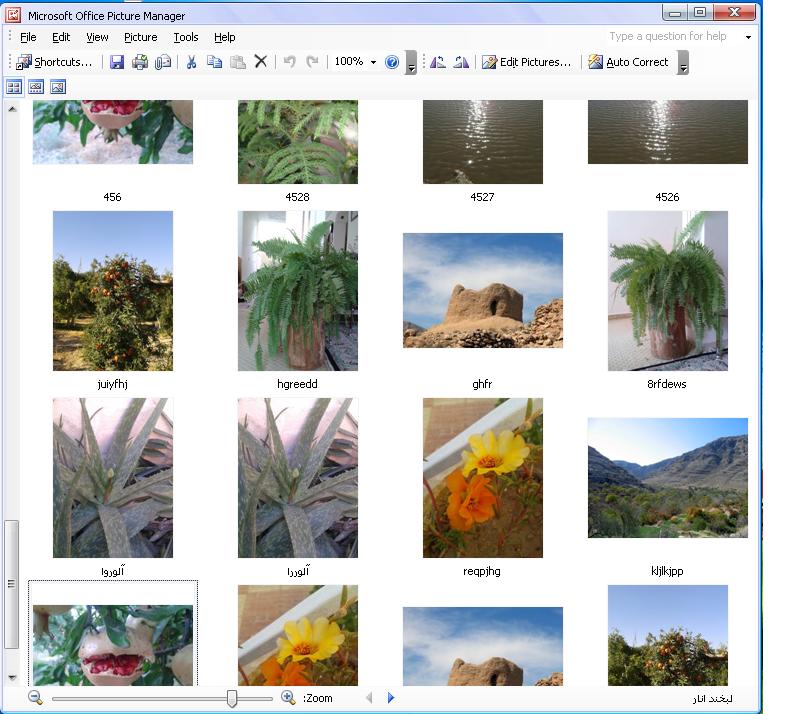The width and height of the screenshot is (786, 714).
Task: Click the Send pictures by mail icon
Action: (x=163, y=62)
